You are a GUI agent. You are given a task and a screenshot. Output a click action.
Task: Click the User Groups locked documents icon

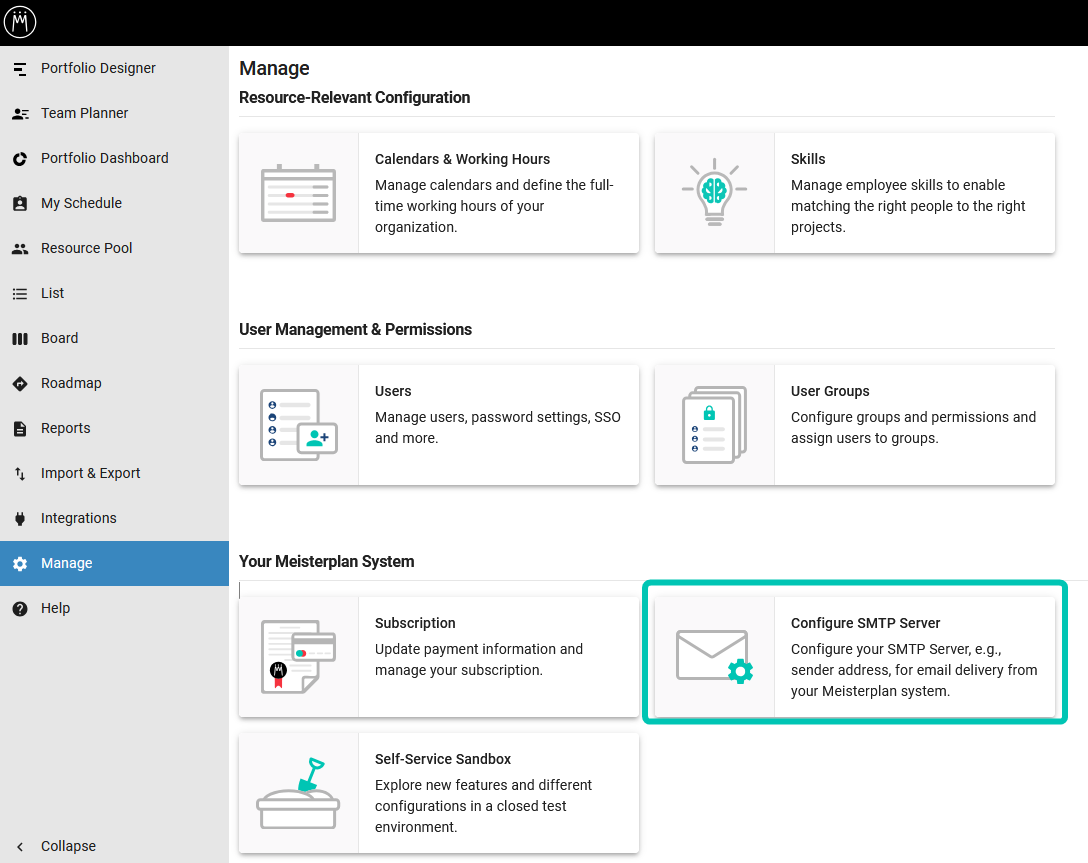coord(714,425)
